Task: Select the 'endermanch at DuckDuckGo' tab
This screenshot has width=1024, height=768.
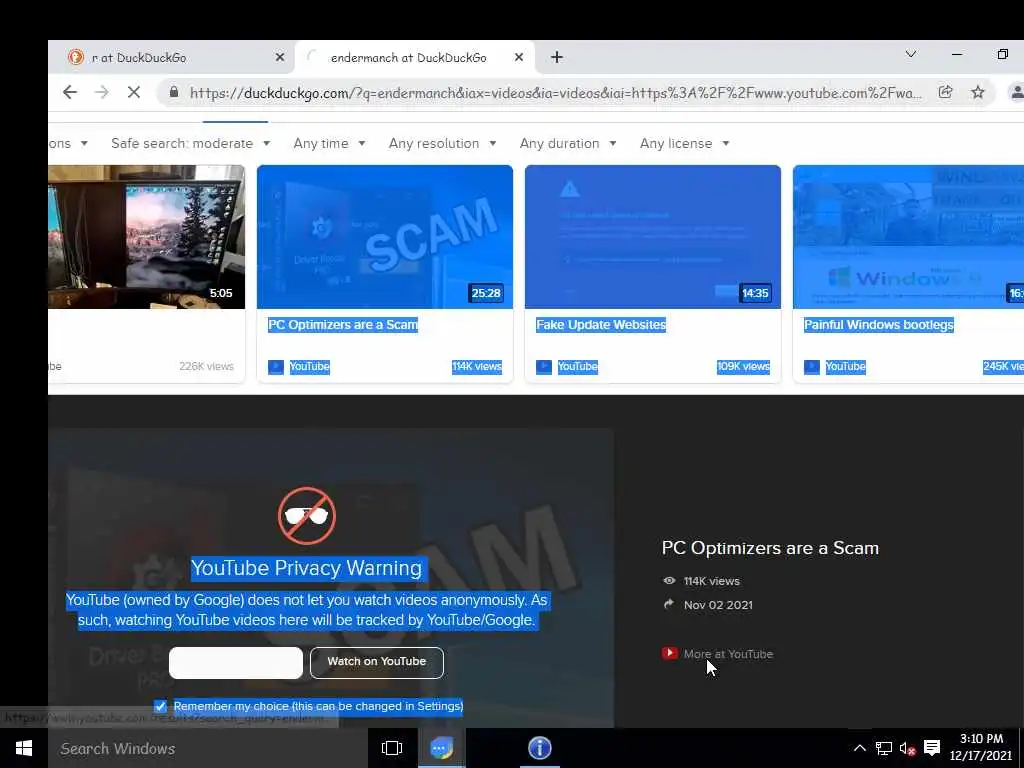Action: click(x=415, y=57)
